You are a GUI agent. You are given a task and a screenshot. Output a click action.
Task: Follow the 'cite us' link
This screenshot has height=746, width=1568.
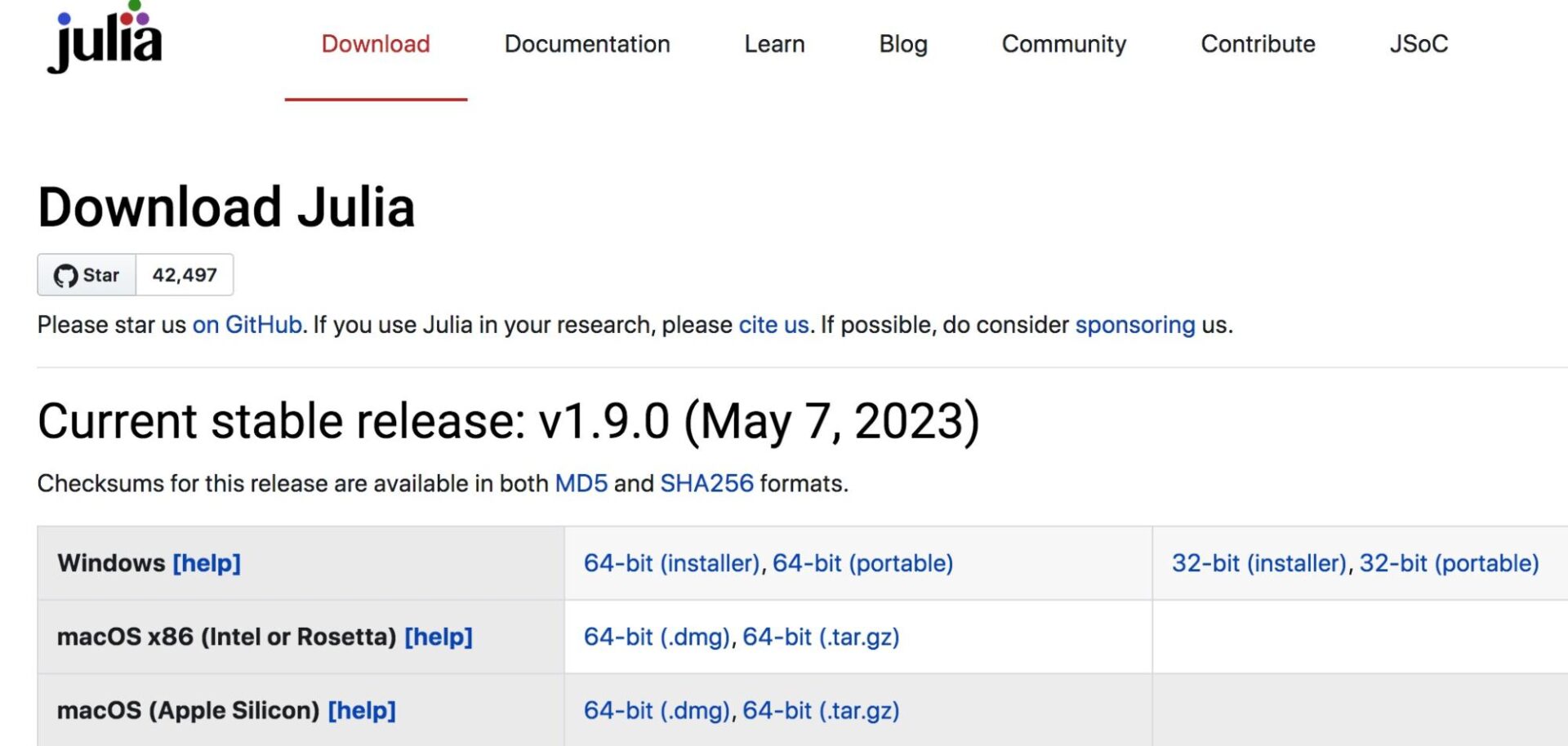pyautogui.click(x=773, y=325)
